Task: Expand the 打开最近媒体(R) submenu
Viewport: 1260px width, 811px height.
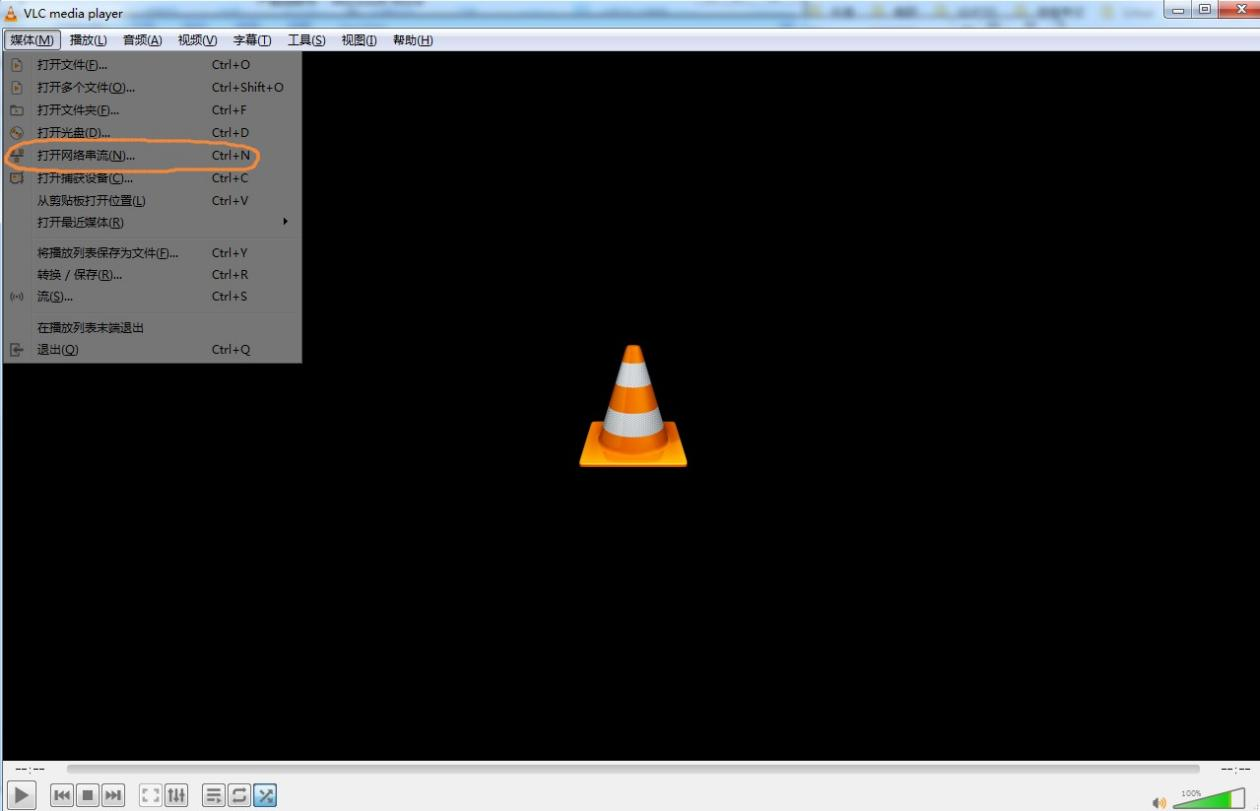Action: click(x=152, y=222)
